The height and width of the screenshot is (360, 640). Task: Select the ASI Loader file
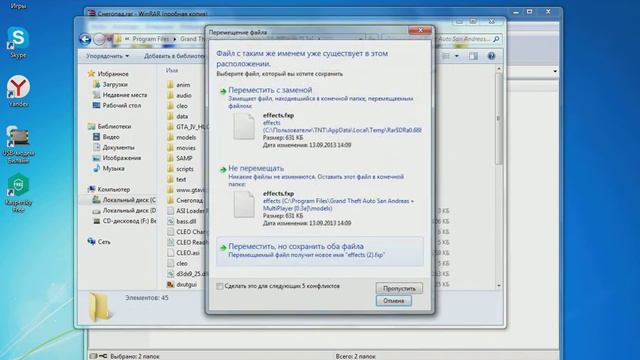(186, 211)
